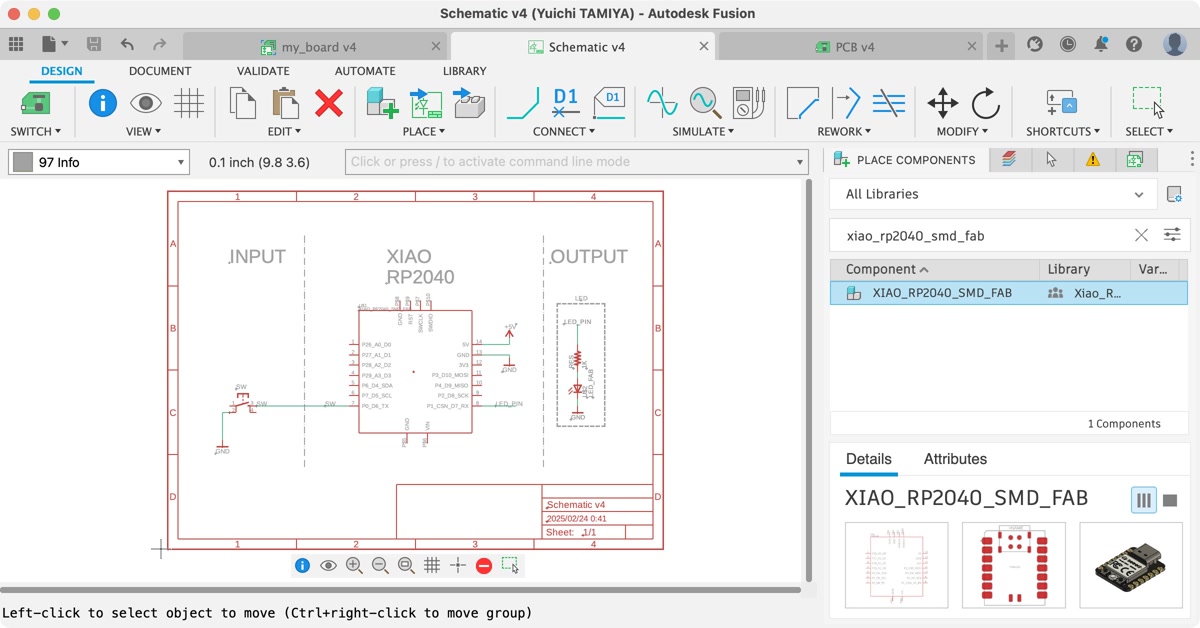Click the red X Delete icon
1200x628 pixels.
click(x=329, y=103)
